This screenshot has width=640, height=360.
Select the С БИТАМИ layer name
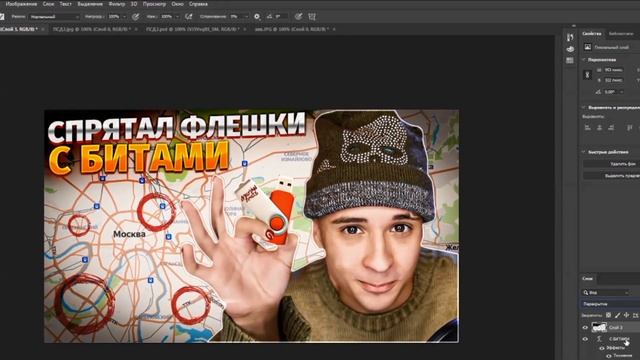(x=619, y=339)
